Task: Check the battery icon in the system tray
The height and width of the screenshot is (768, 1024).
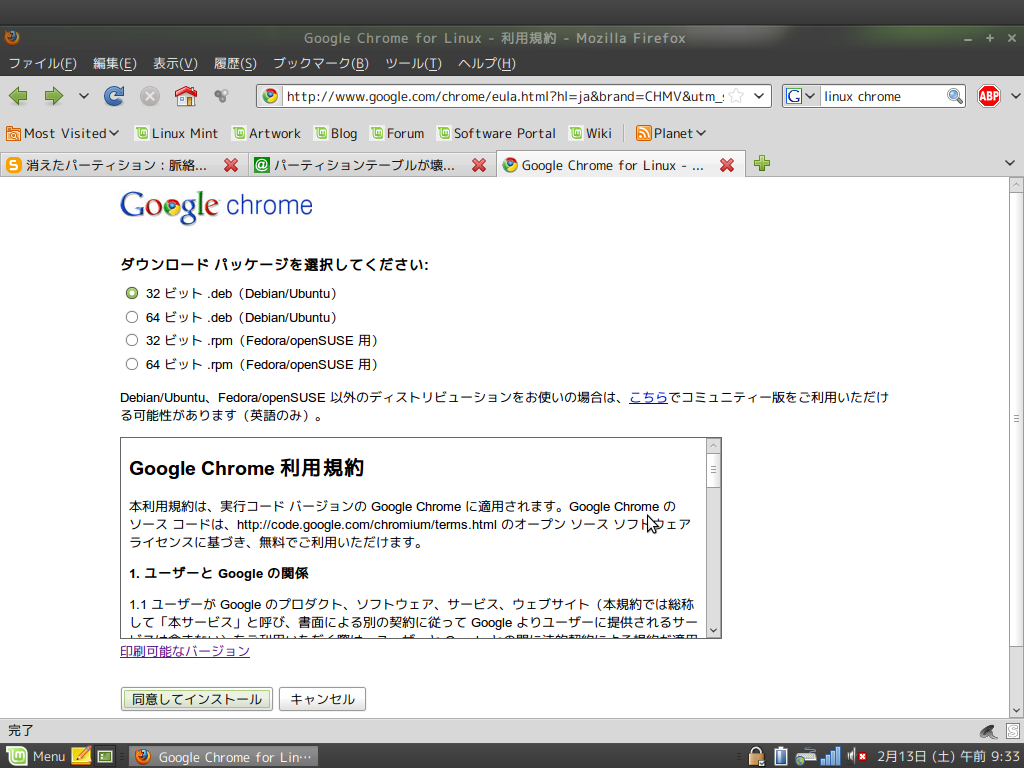Action: click(x=780, y=756)
